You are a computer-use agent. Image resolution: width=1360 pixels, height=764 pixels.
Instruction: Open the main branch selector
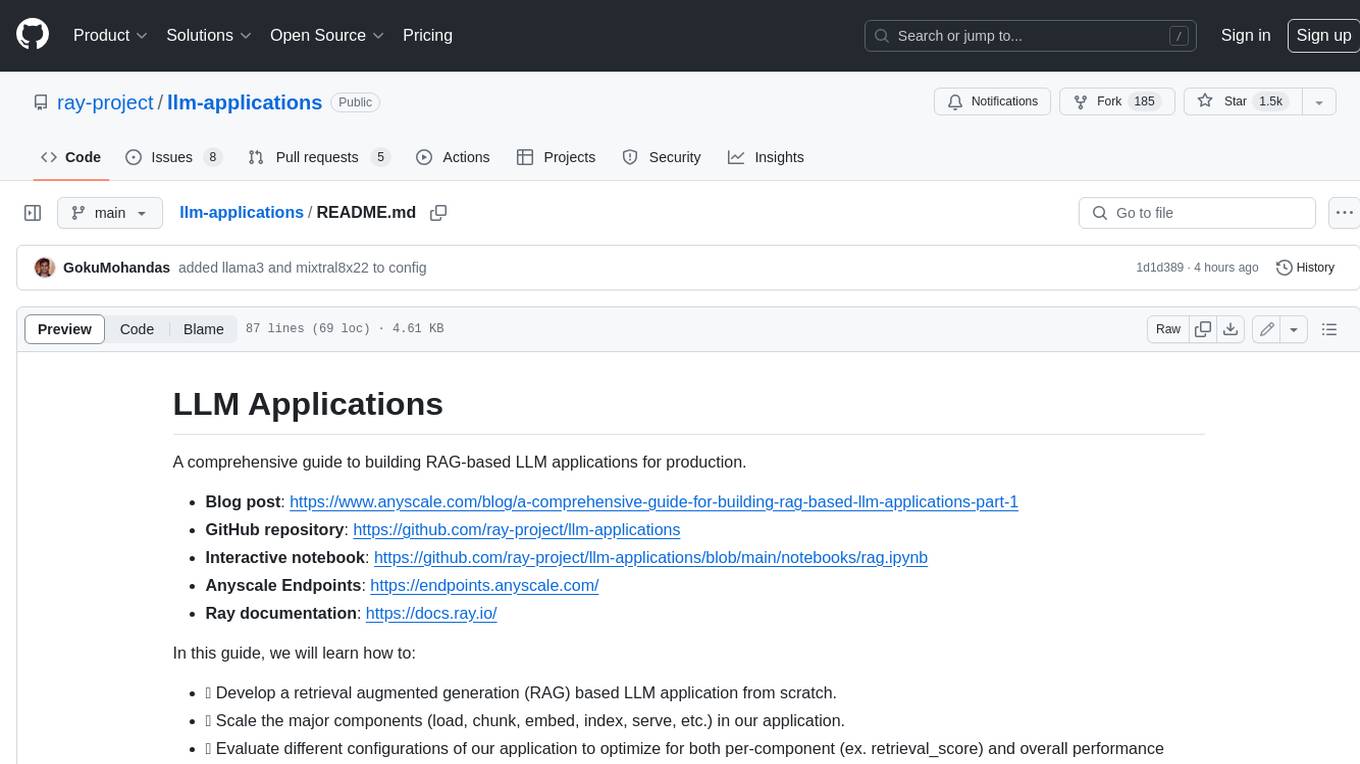pos(109,213)
